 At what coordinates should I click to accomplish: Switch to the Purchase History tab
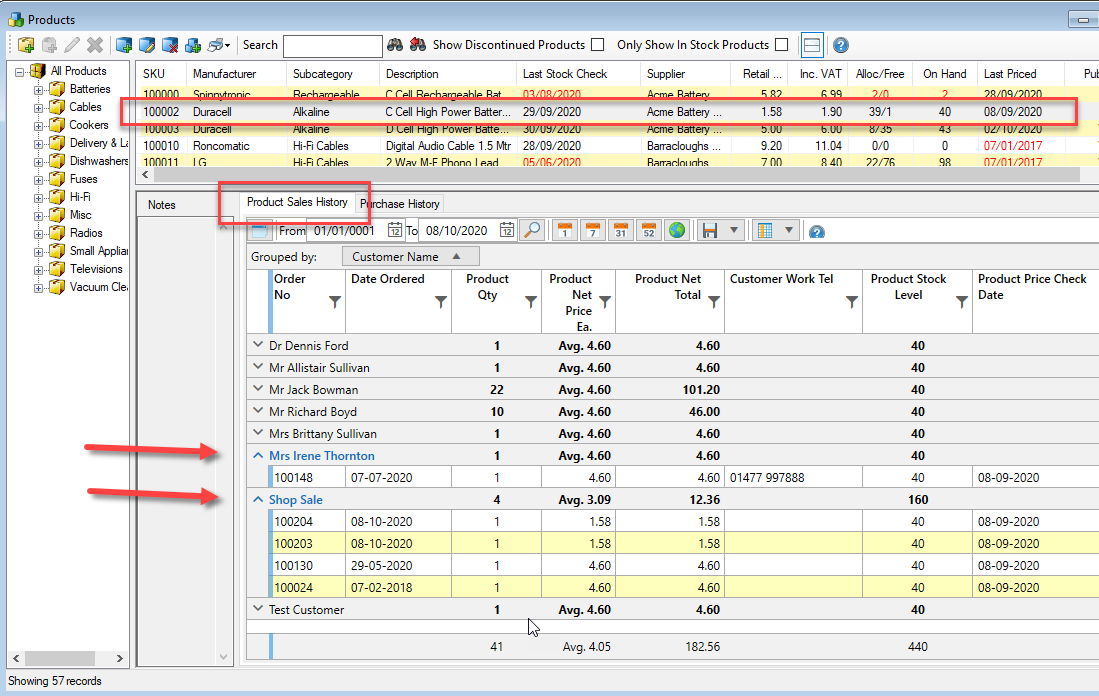tap(400, 204)
